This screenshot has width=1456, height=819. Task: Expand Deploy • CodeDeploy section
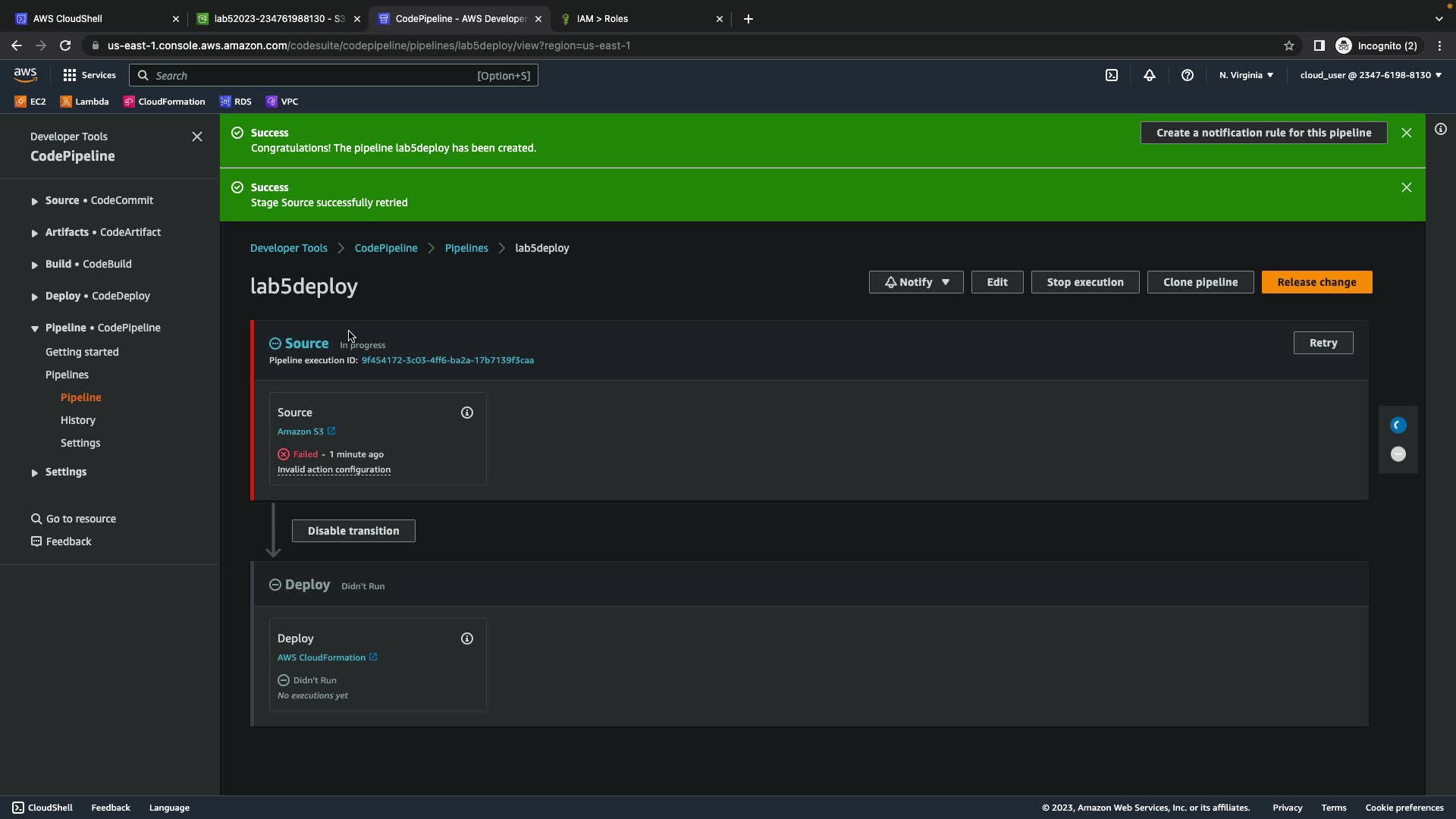pos(34,297)
